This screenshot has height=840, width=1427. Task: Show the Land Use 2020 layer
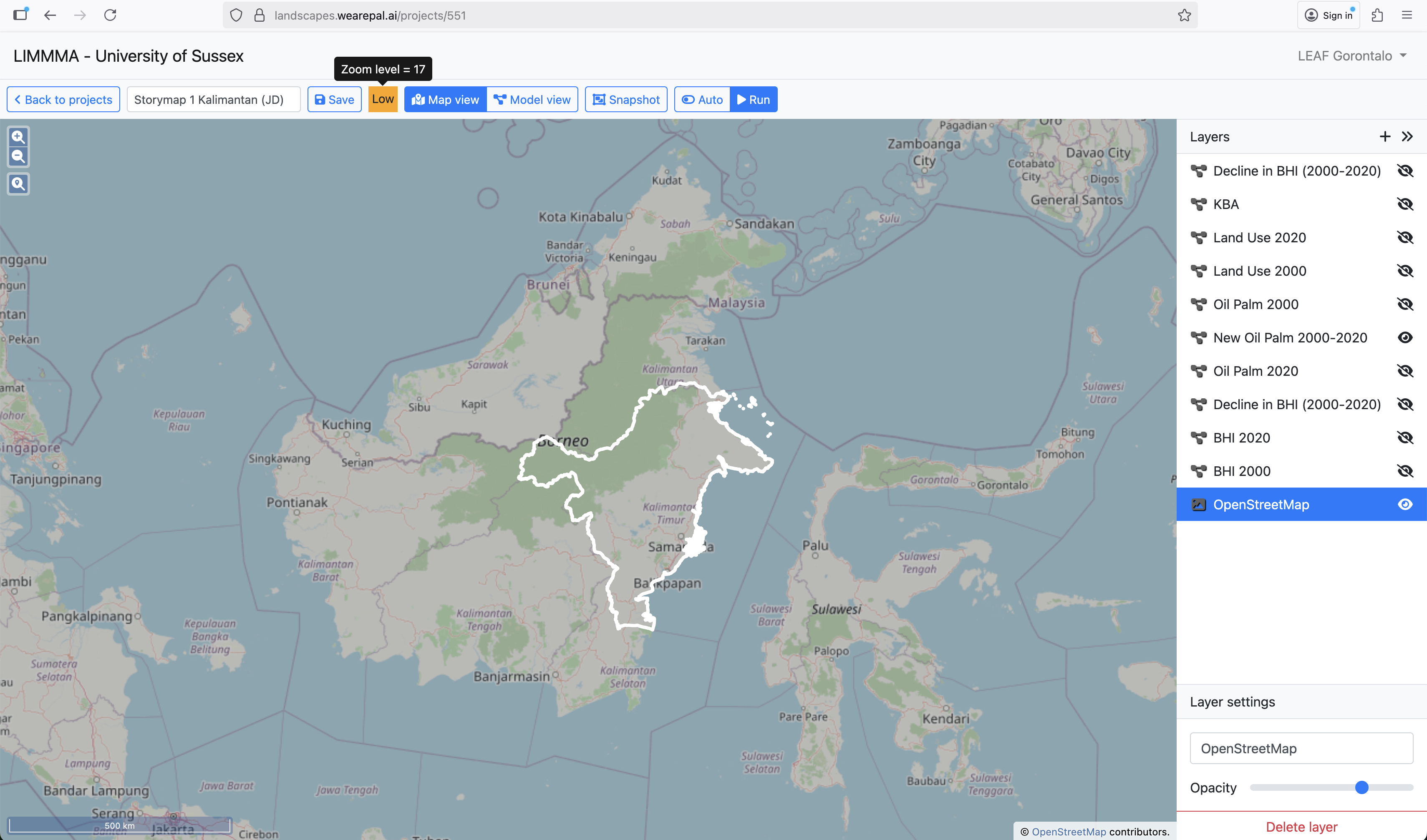[x=1405, y=238]
